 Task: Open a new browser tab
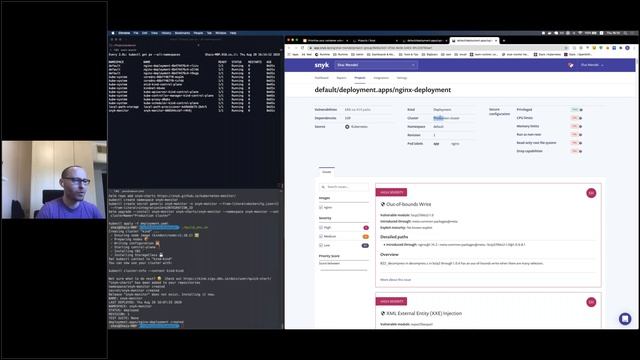coord(504,41)
